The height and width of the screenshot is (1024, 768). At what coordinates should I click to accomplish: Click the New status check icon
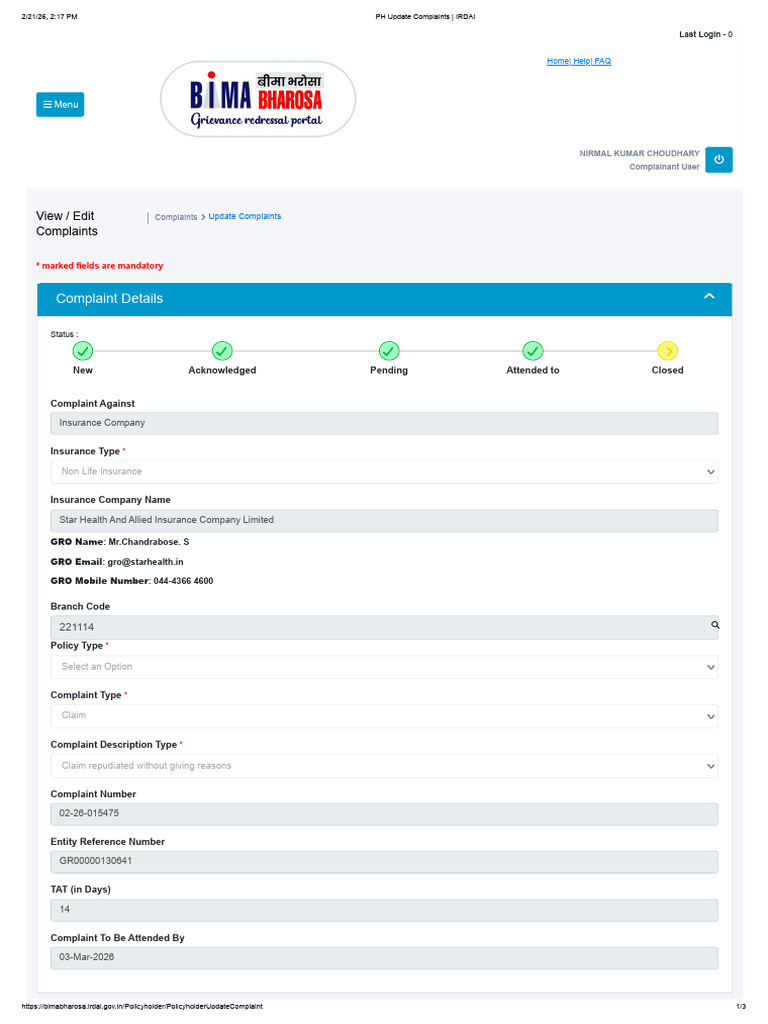coord(83,351)
